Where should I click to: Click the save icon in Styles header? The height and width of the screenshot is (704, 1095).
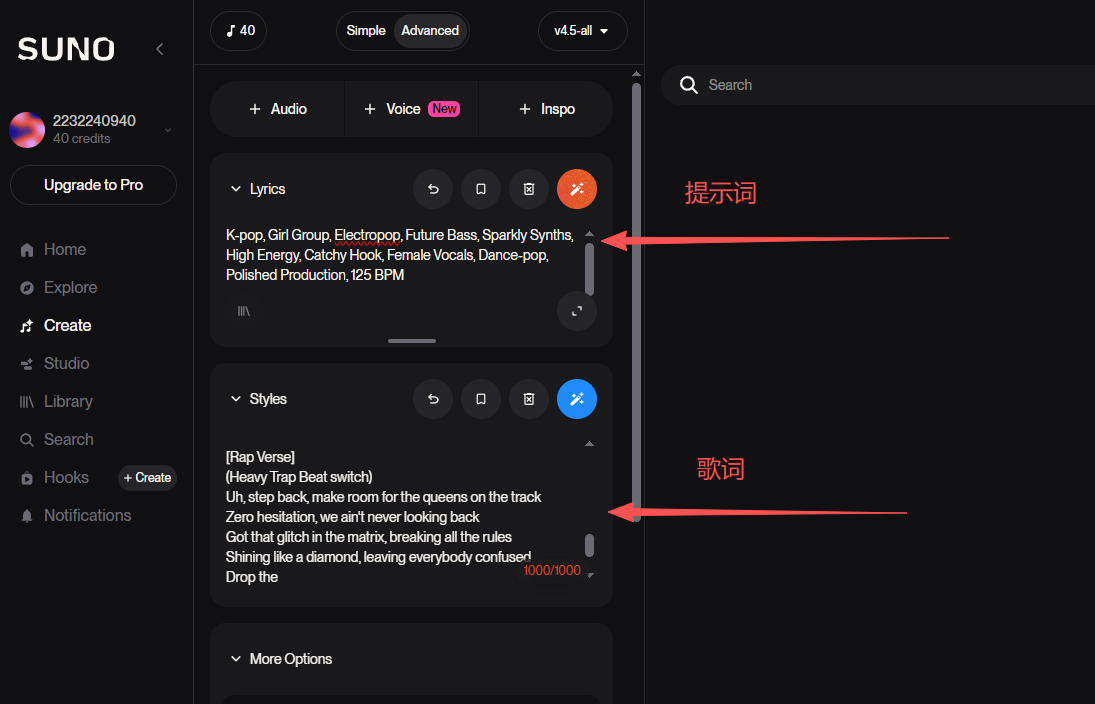(x=481, y=399)
